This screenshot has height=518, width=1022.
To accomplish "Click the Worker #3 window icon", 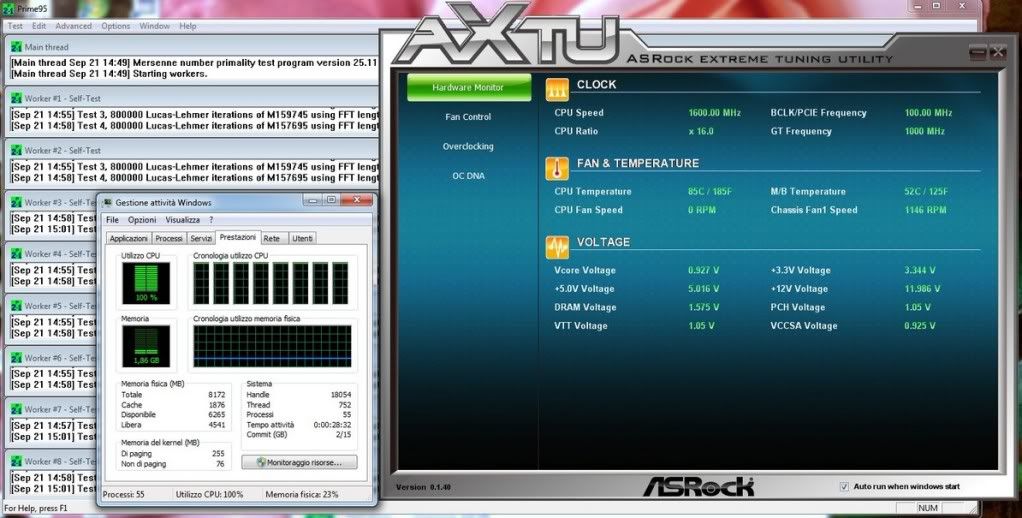I will (15, 203).
